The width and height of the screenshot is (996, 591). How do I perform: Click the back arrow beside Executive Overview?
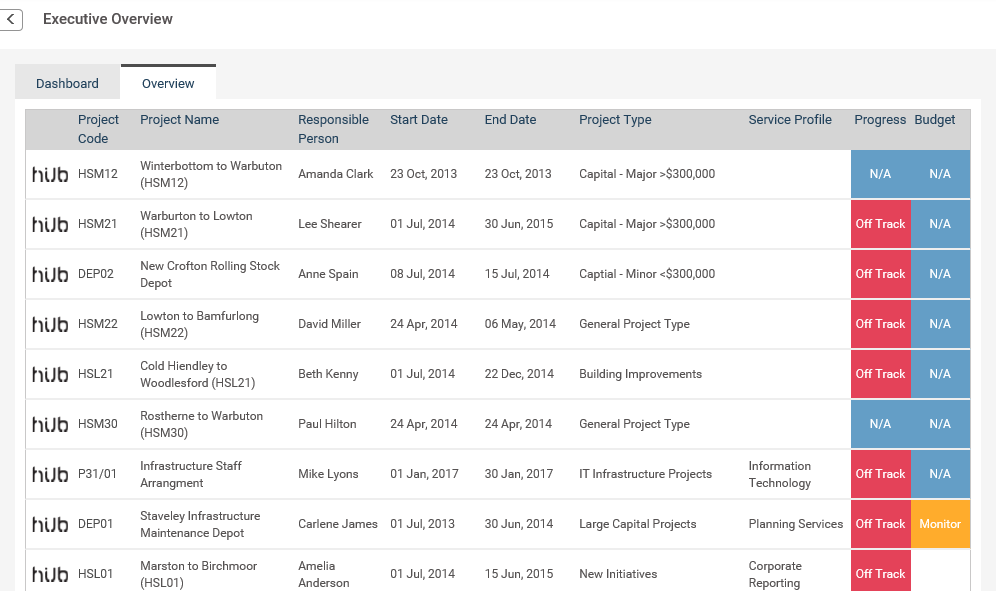[x=11, y=20]
